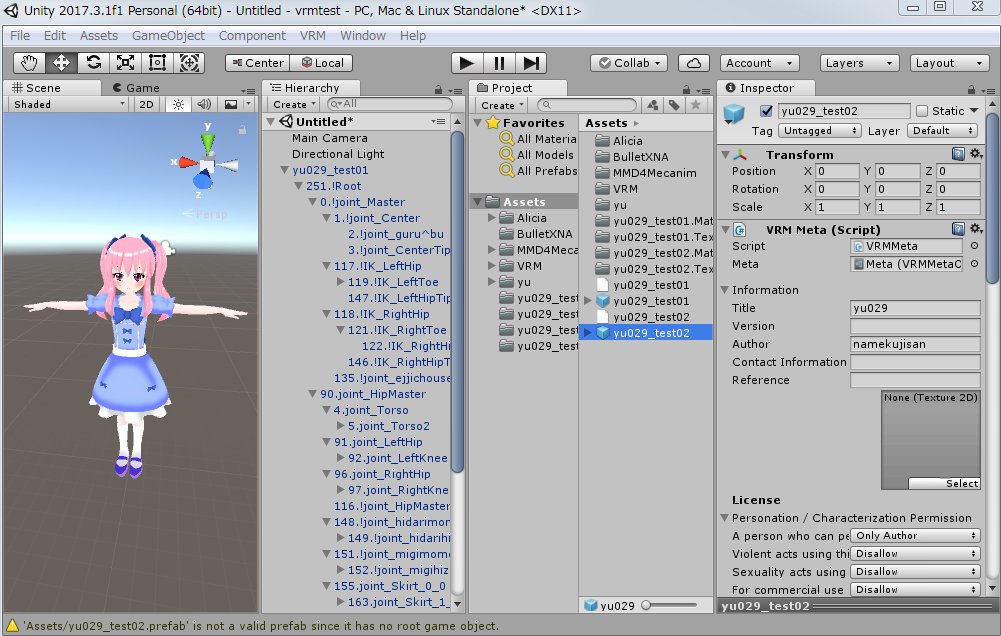Collapse the Transform component foldout
The image size is (1001, 636).
tap(725, 155)
